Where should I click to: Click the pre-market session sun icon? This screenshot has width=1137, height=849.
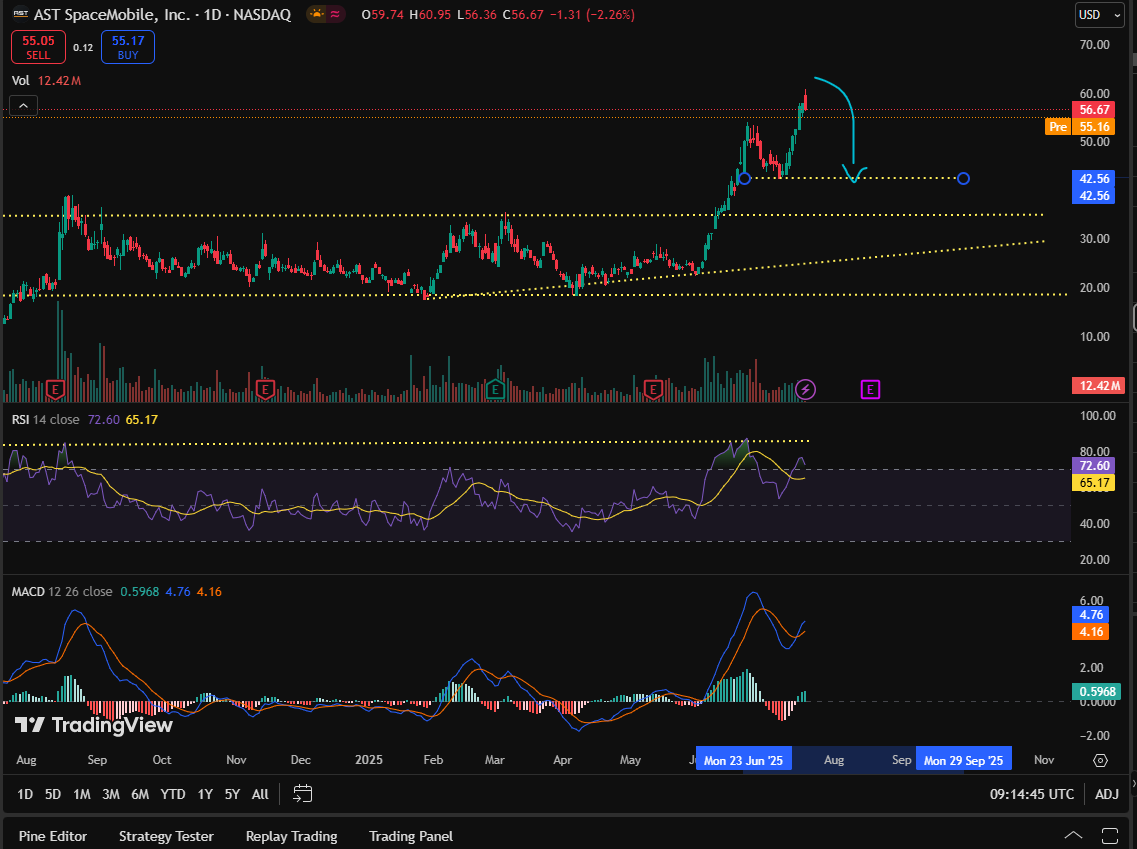(x=317, y=14)
